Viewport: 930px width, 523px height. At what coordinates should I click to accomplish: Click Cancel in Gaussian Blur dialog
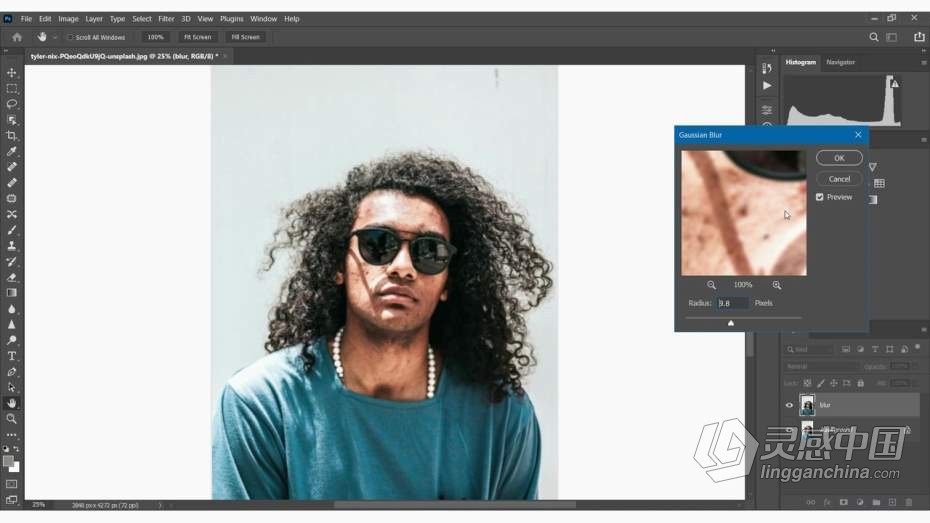pyautogui.click(x=839, y=179)
